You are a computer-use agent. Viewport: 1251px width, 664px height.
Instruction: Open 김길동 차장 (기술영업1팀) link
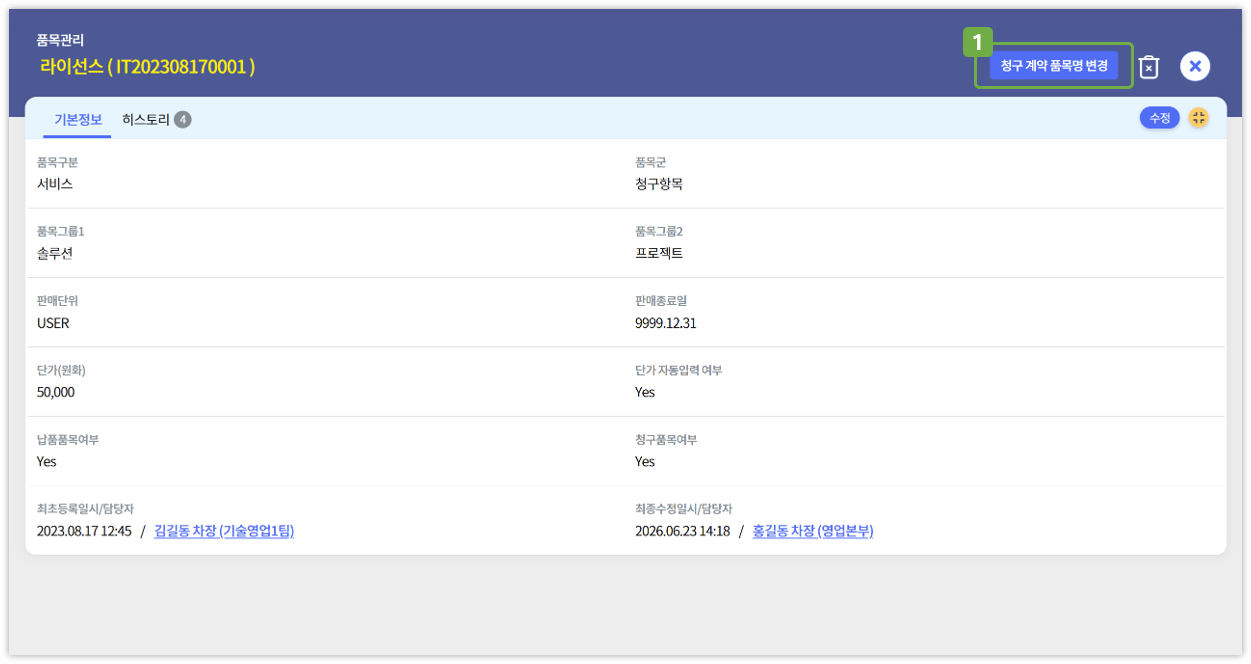click(224, 531)
